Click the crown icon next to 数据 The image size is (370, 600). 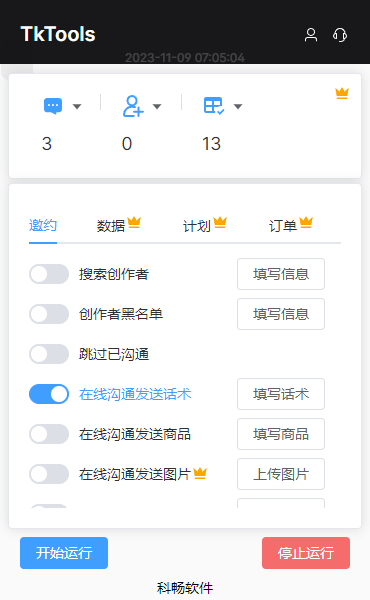coord(134,222)
